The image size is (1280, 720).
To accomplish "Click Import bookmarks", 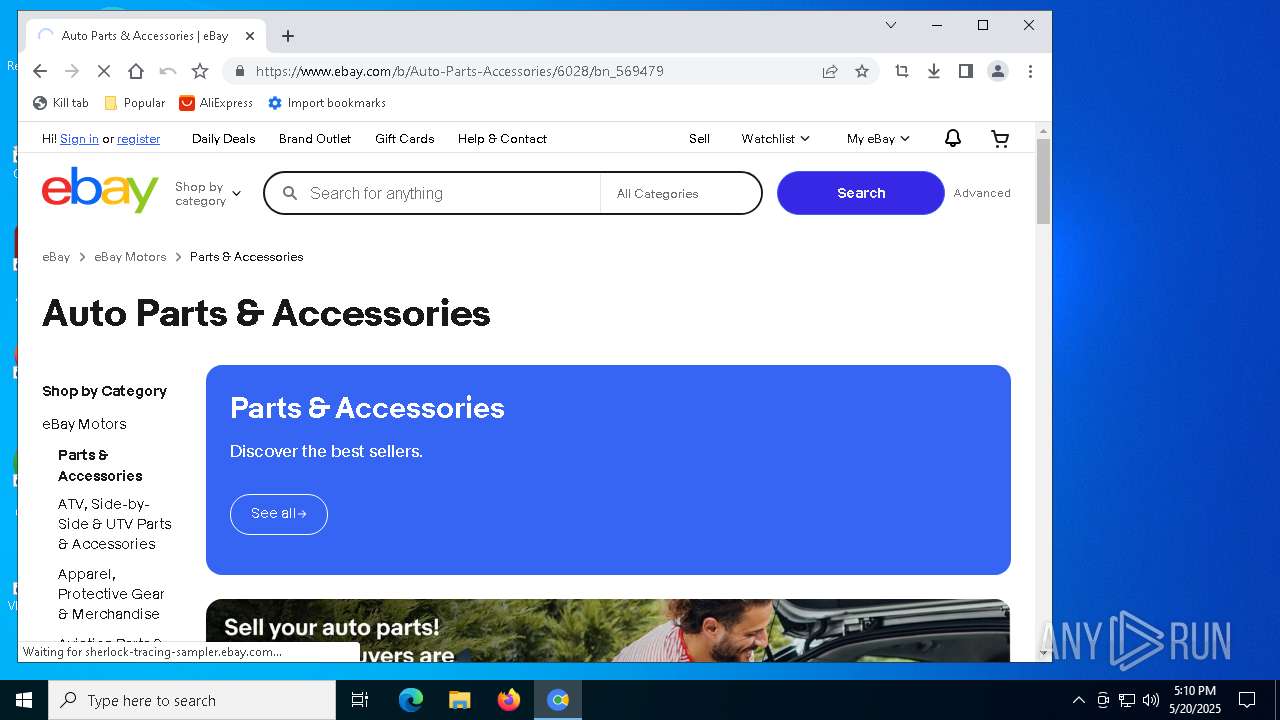I will coord(327,103).
